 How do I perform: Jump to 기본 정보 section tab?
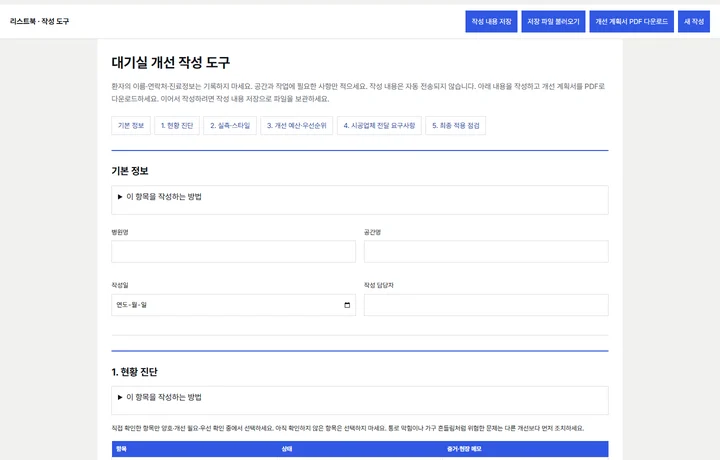[131, 125]
